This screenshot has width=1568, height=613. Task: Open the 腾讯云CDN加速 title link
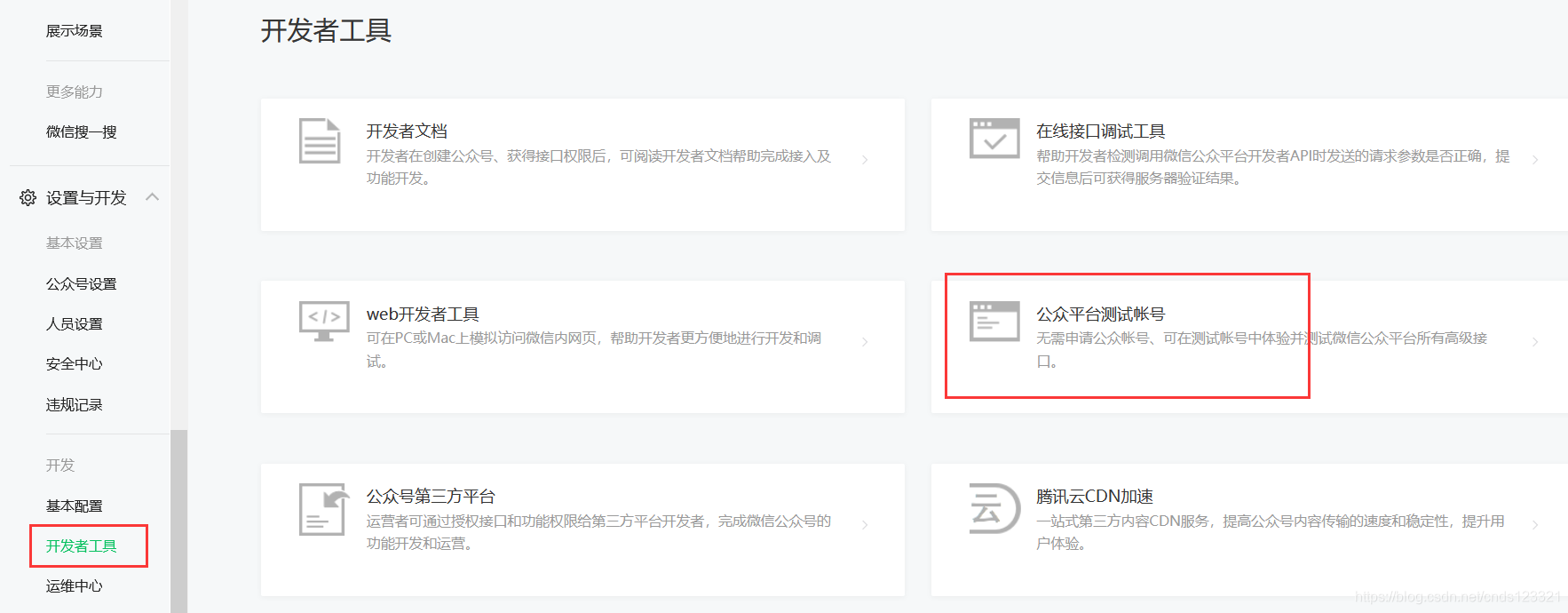(1095, 497)
